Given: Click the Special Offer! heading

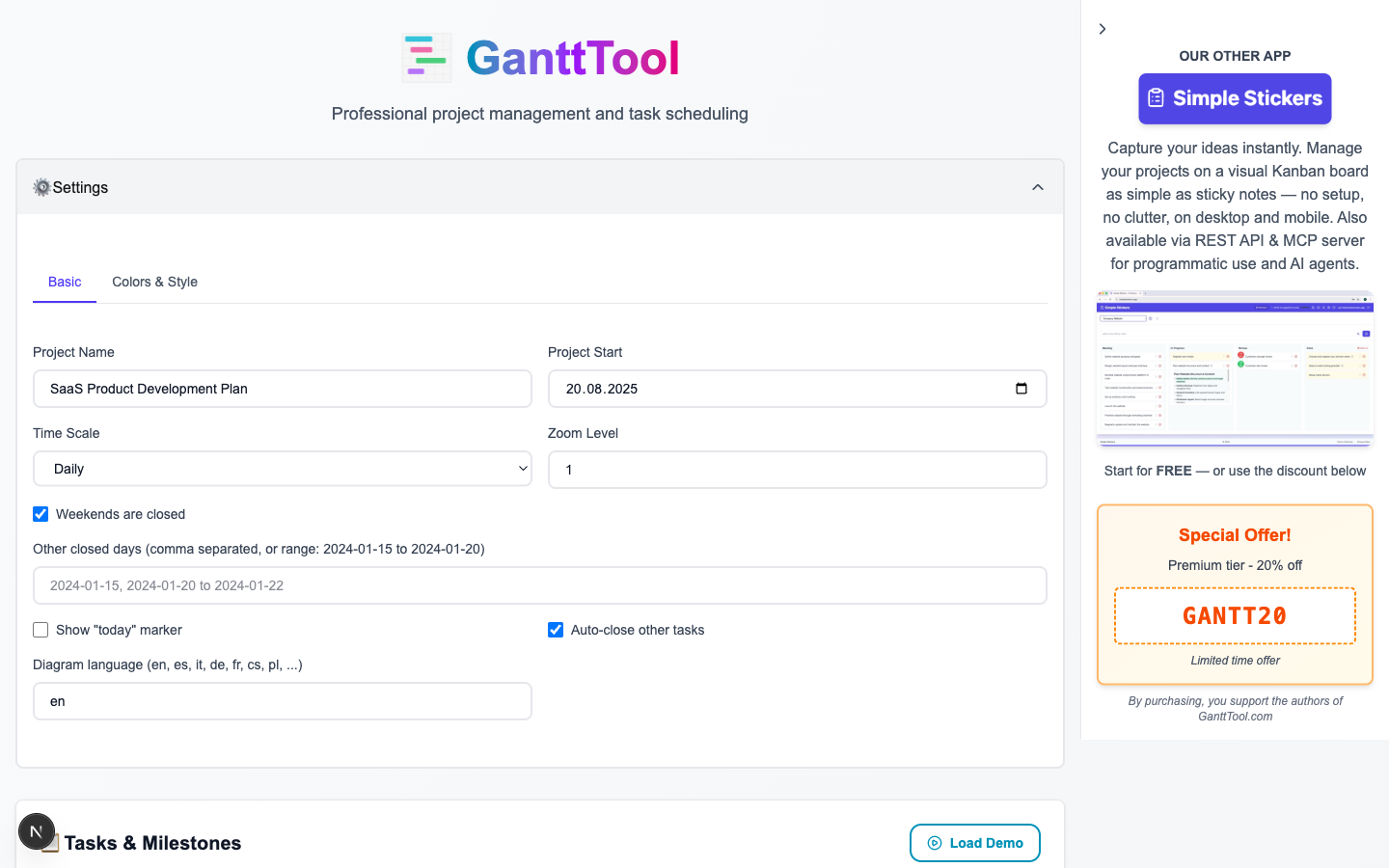Looking at the screenshot, I should coord(1235,535).
